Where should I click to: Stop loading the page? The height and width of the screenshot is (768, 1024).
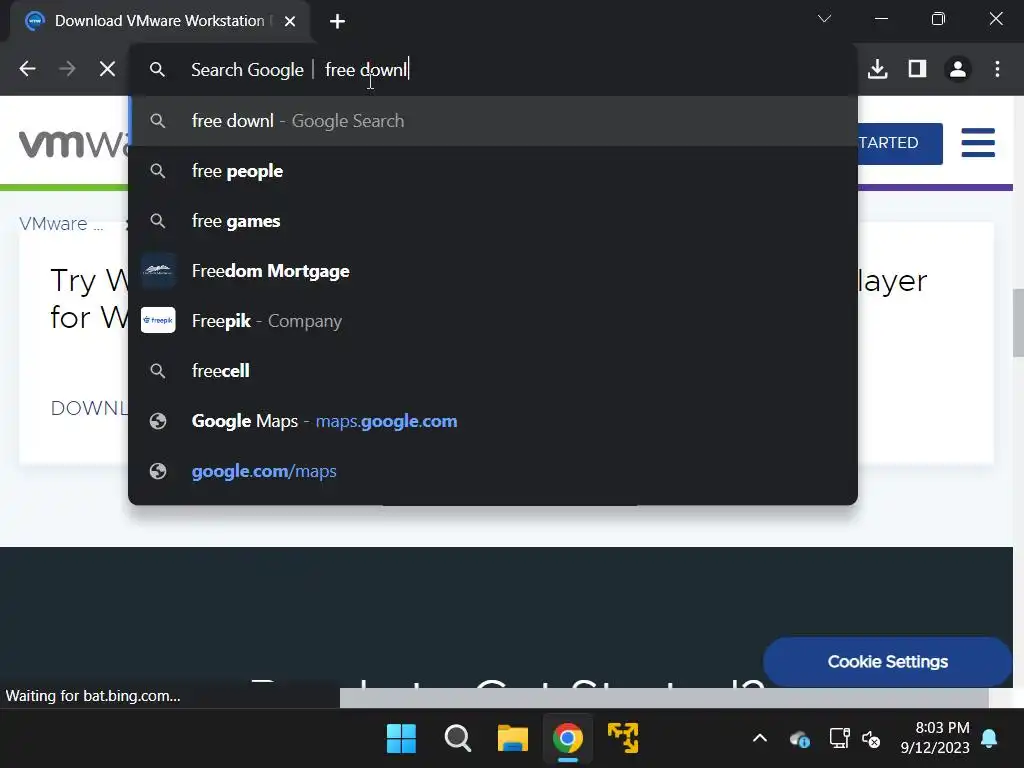107,69
